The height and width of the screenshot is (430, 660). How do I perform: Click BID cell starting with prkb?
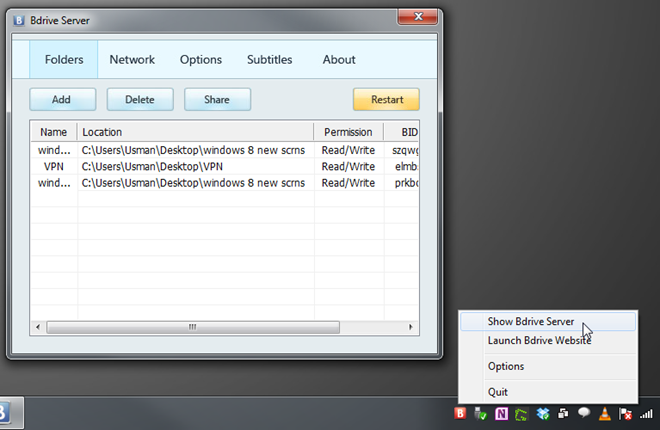(406, 183)
